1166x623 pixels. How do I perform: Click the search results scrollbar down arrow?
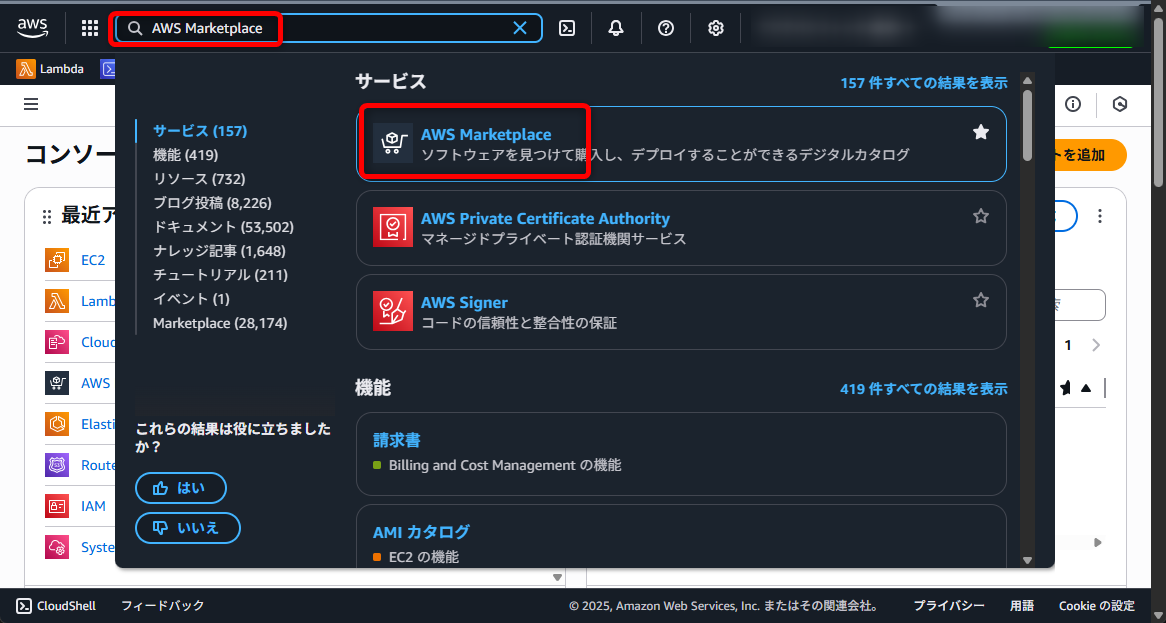1028,561
